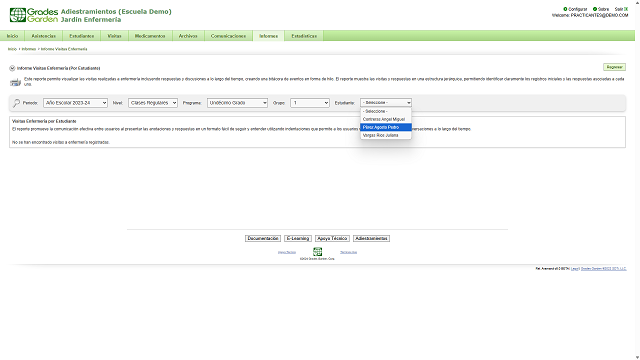Open the Visitas tab
The image size is (640, 360).
114,36
